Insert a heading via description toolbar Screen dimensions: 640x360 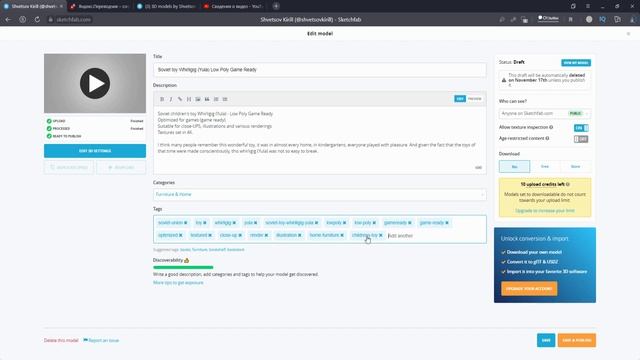[x=189, y=99]
